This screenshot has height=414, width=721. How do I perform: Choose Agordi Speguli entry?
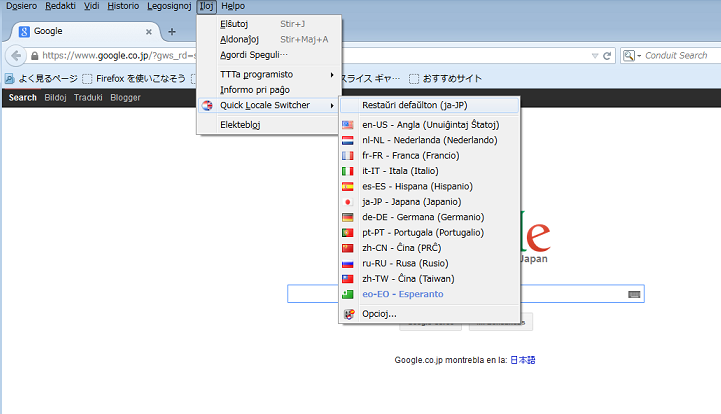269,55
